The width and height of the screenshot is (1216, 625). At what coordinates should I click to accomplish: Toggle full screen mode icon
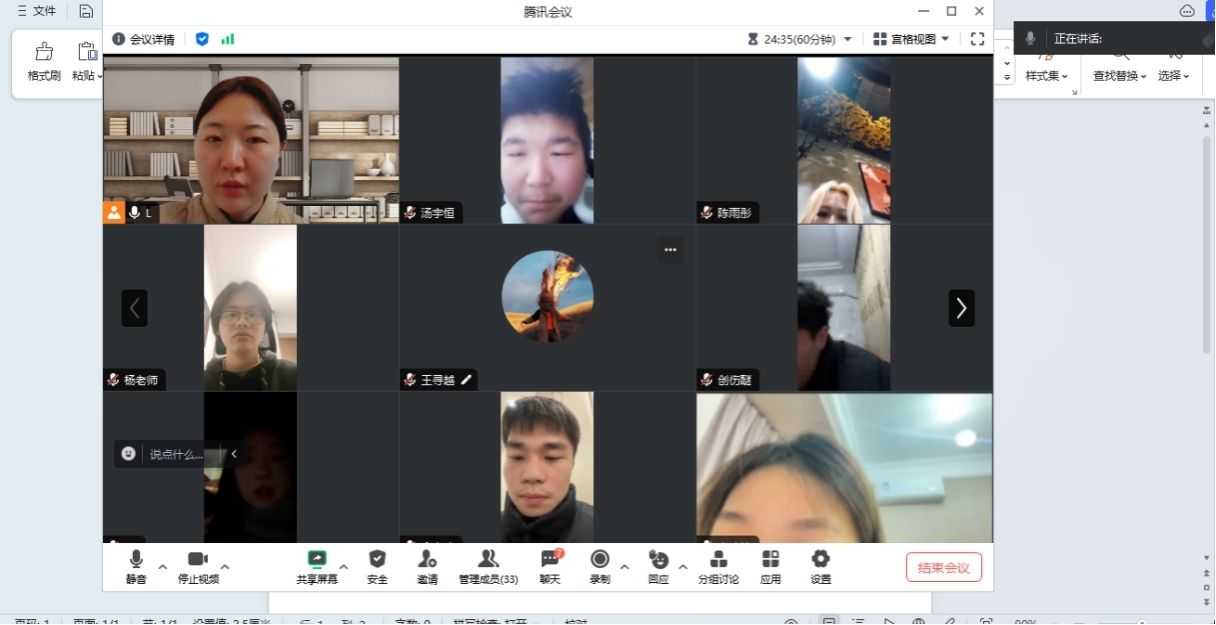coord(977,39)
